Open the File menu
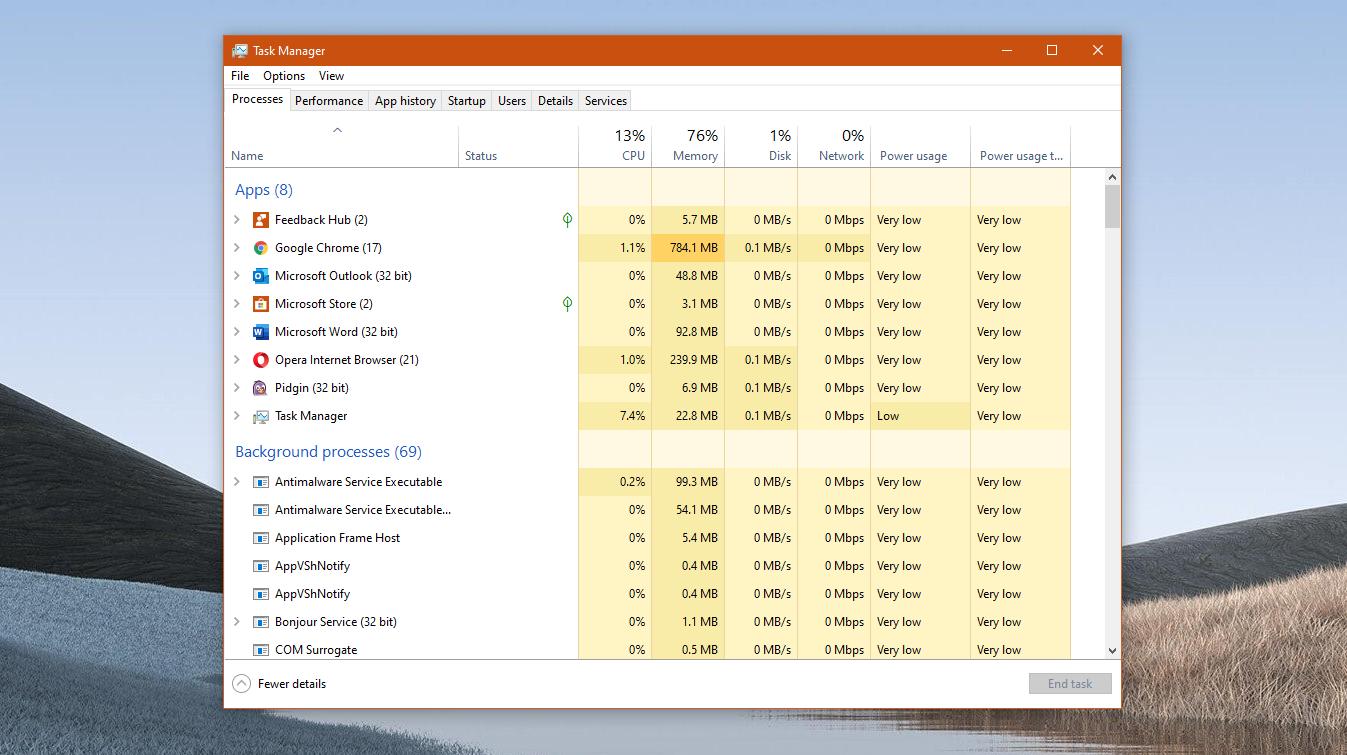 [x=240, y=76]
